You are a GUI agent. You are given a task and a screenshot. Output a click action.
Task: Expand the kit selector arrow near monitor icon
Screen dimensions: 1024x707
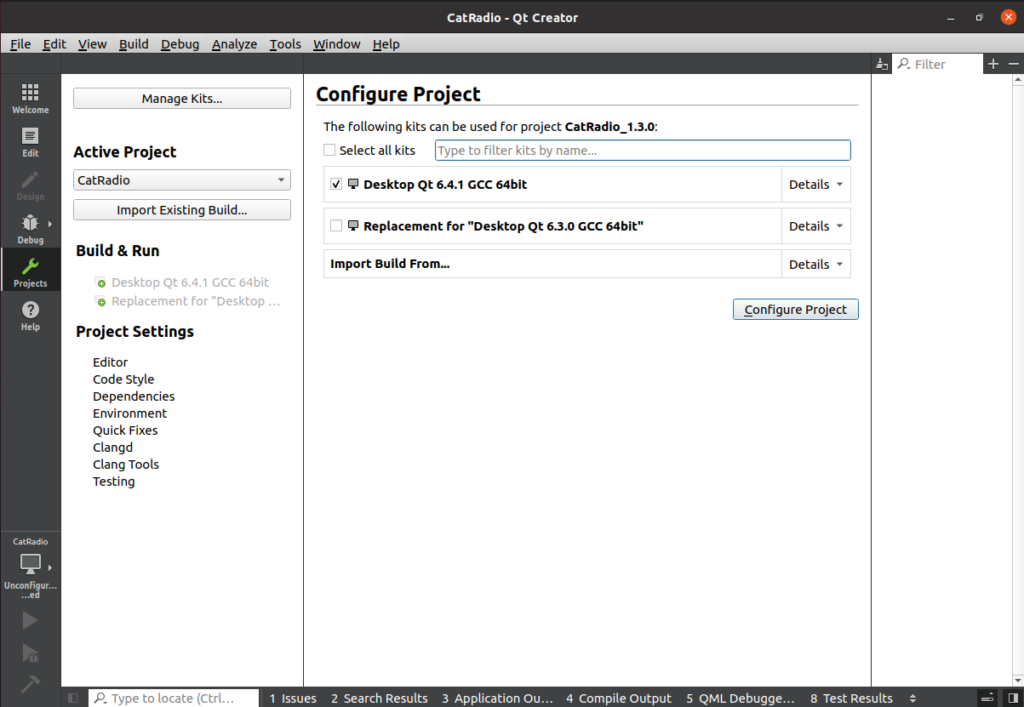(x=50, y=568)
